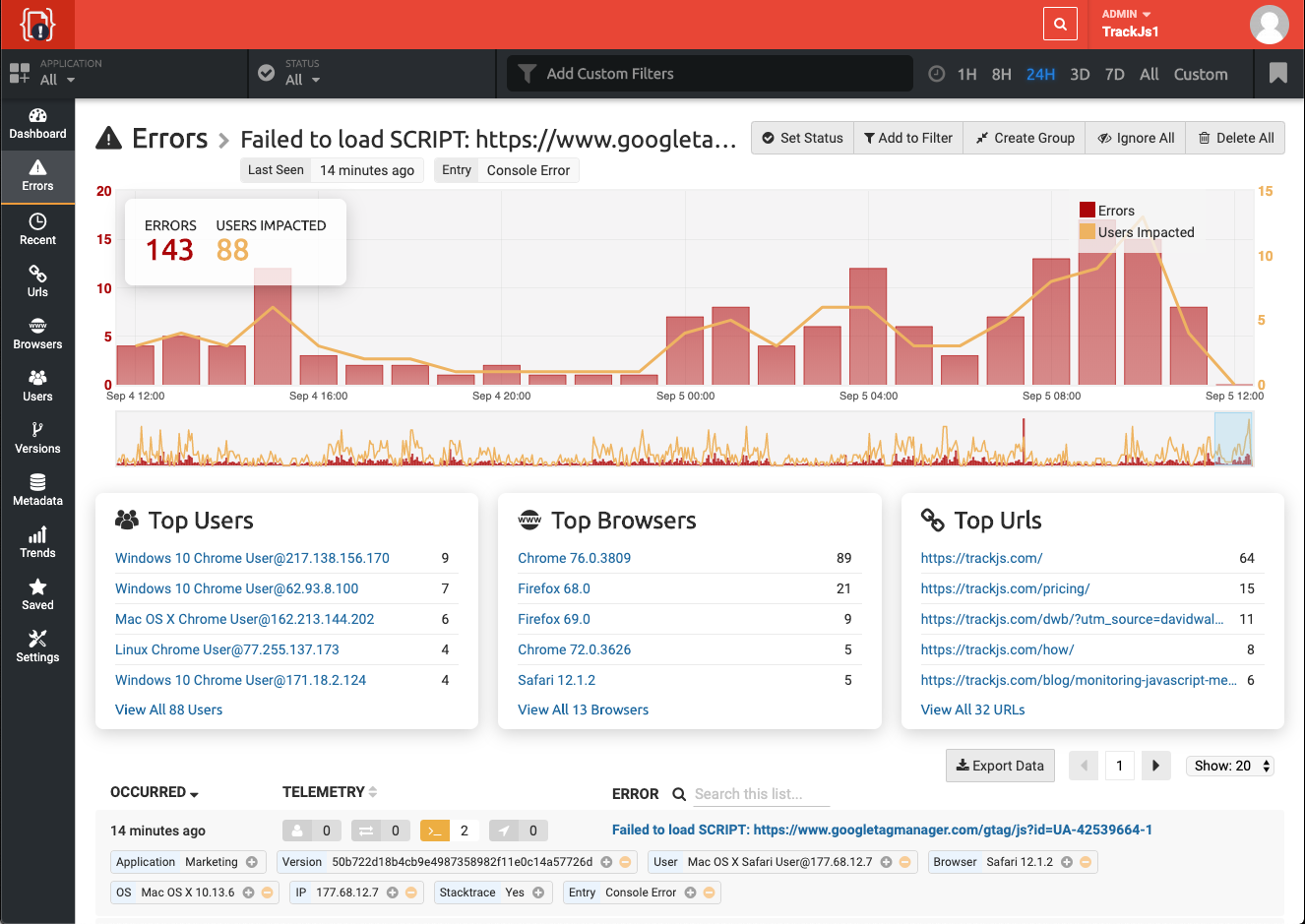This screenshot has height=924, width=1305.
Task: Exclude IP 177.68.12.7 with minus icon
Action: [411, 893]
